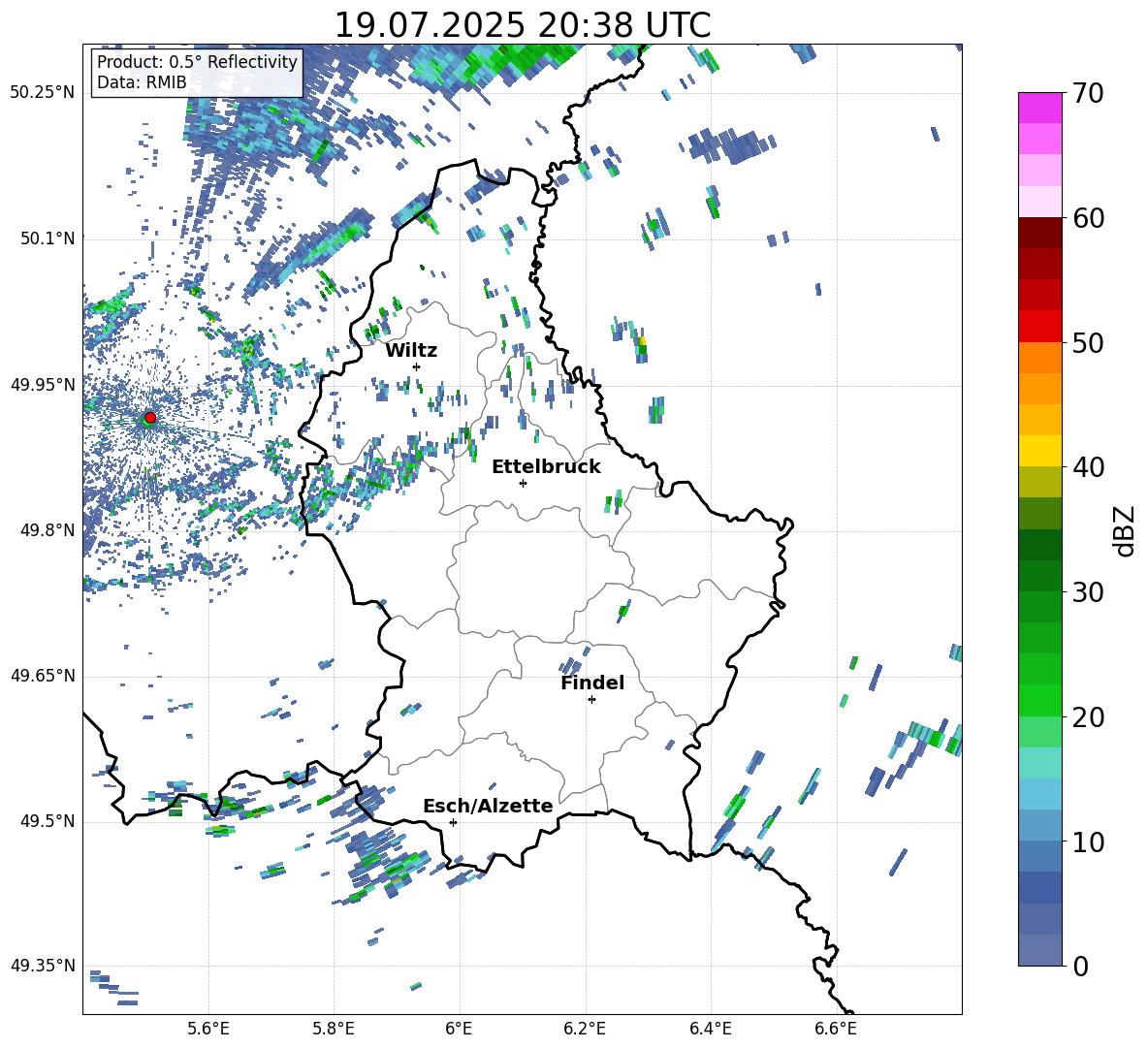Click the Product: 0.5° Reflectivity text
The width and height of the screenshot is (1148, 1048).
click(x=197, y=61)
